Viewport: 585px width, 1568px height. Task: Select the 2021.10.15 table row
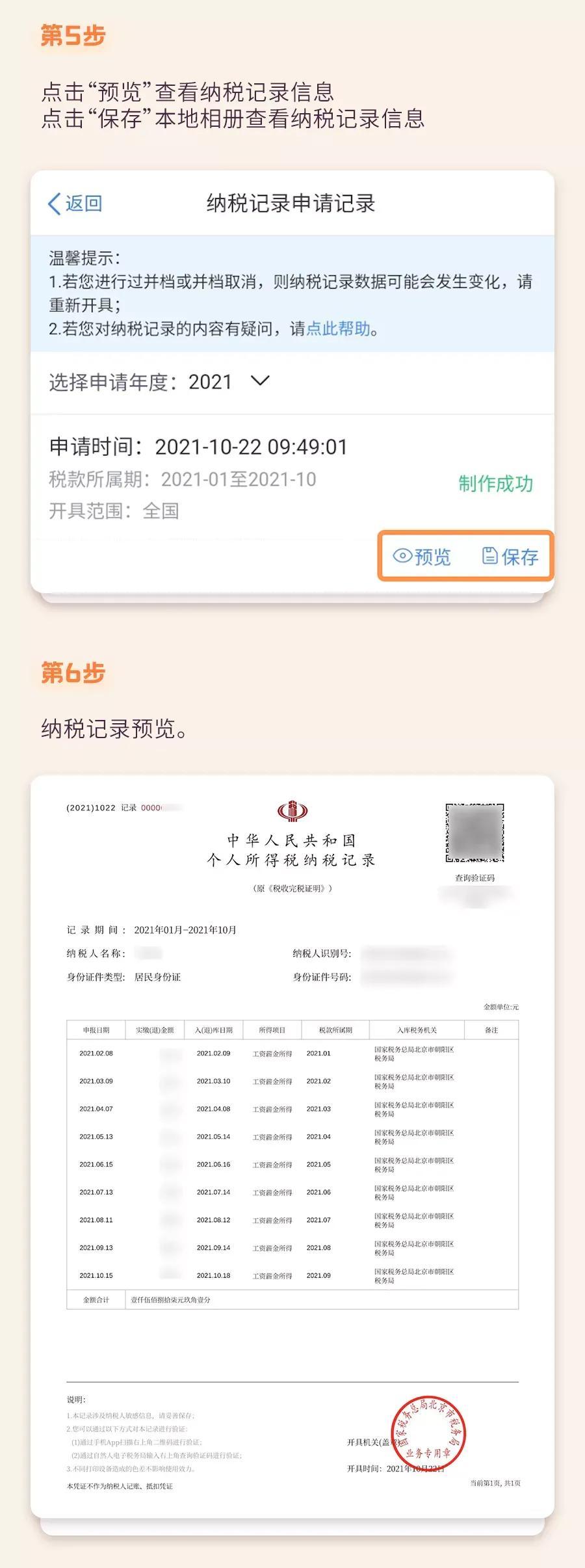[x=292, y=1276]
